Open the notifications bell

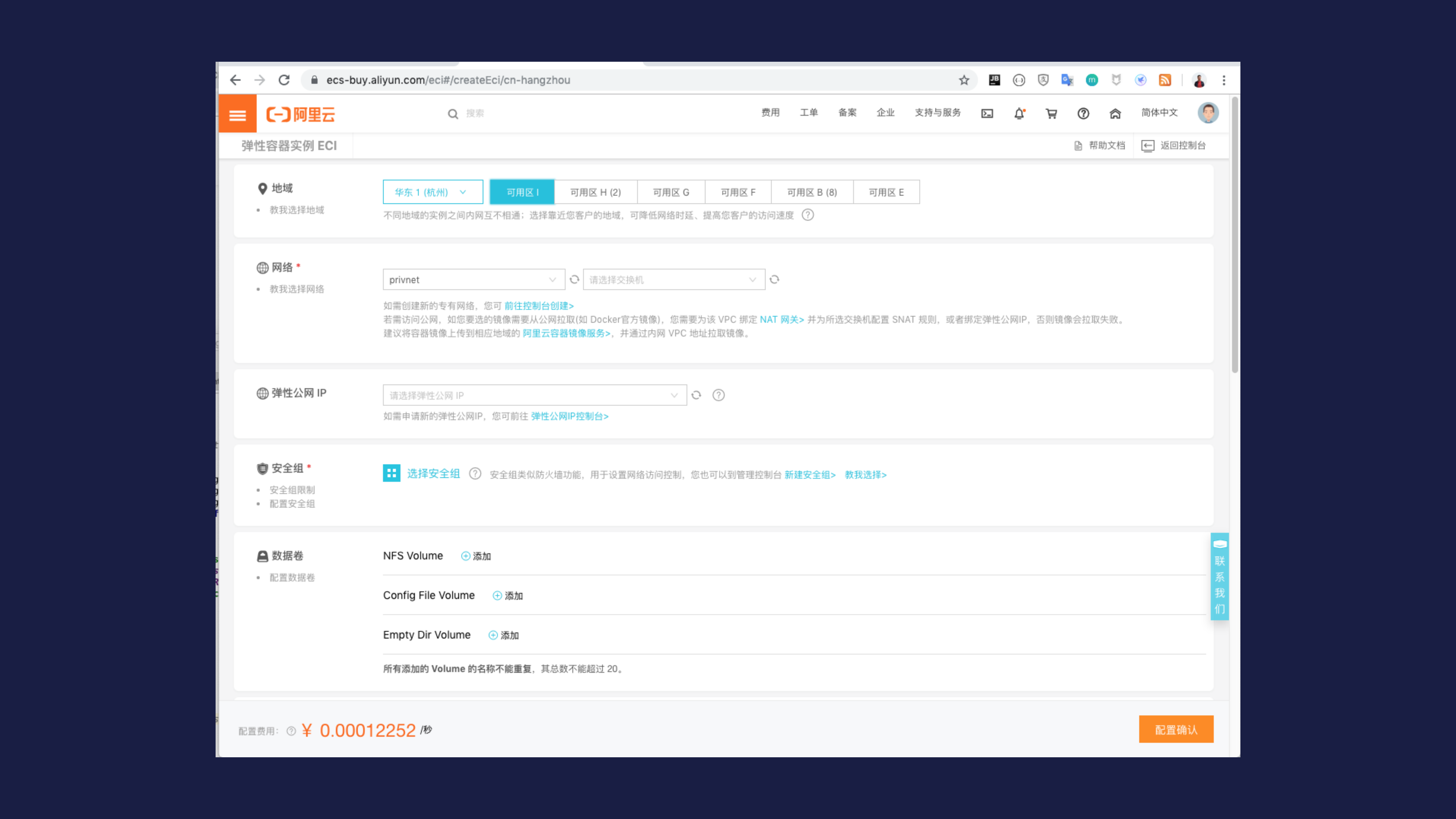[x=1019, y=113]
